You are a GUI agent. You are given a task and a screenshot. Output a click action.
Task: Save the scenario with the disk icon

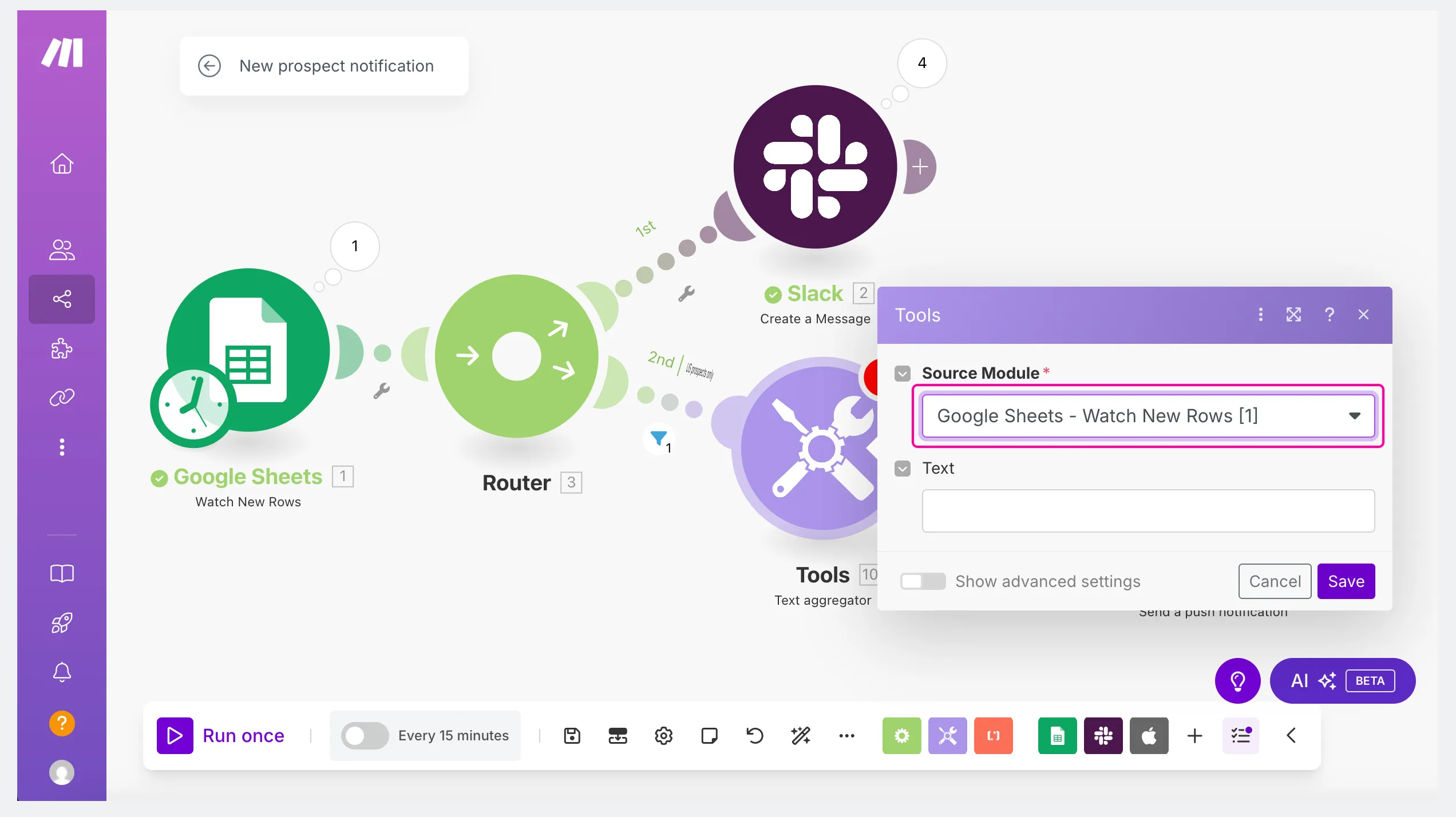pos(572,735)
